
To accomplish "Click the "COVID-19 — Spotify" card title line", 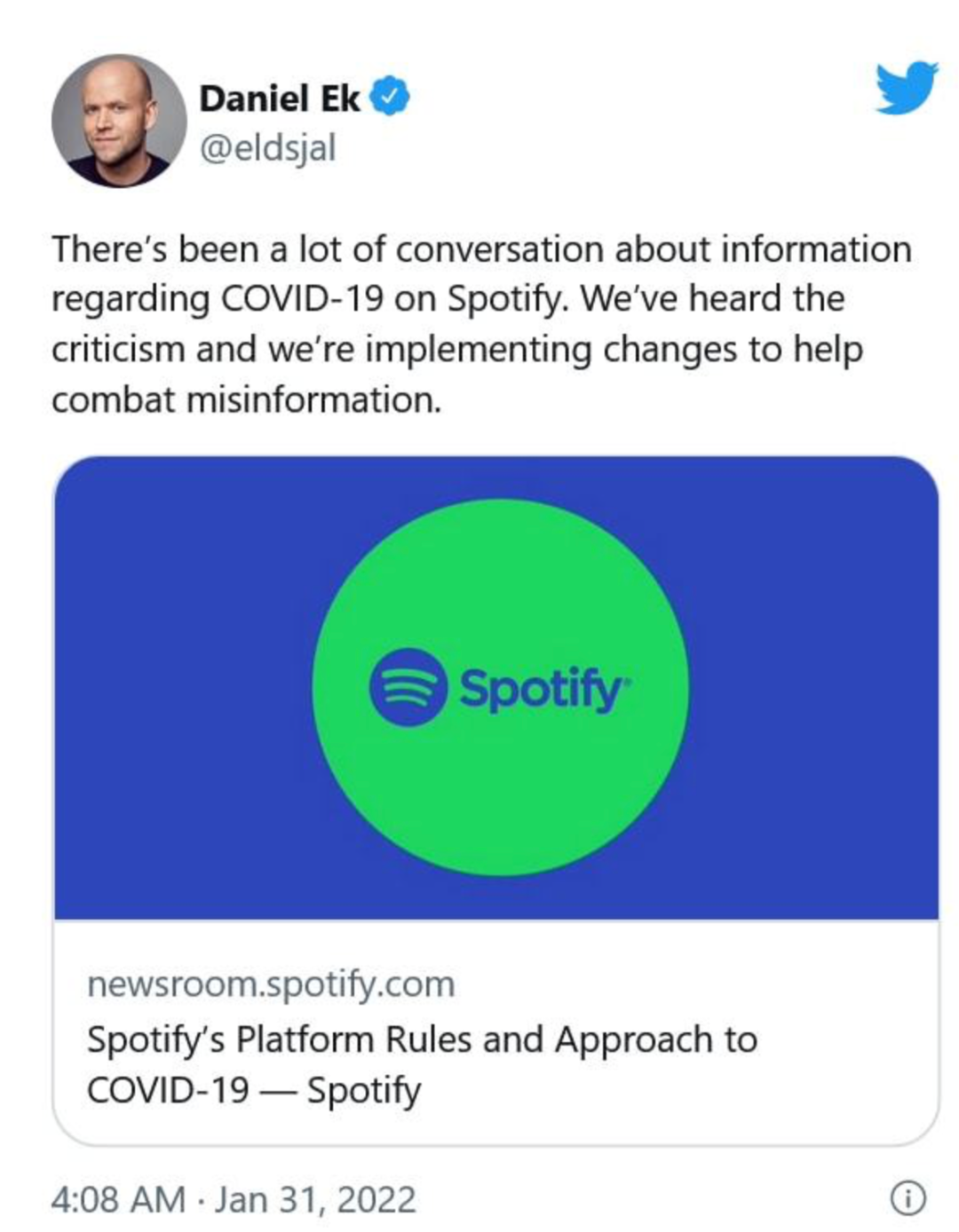I will pyautogui.click(x=254, y=1090).
